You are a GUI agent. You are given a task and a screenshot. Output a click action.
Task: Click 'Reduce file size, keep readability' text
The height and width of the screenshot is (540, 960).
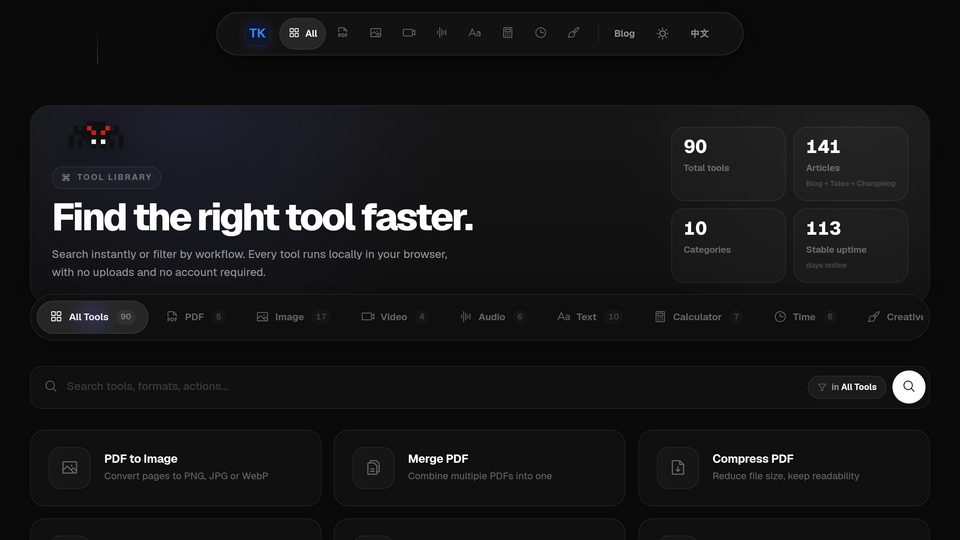pos(786,476)
